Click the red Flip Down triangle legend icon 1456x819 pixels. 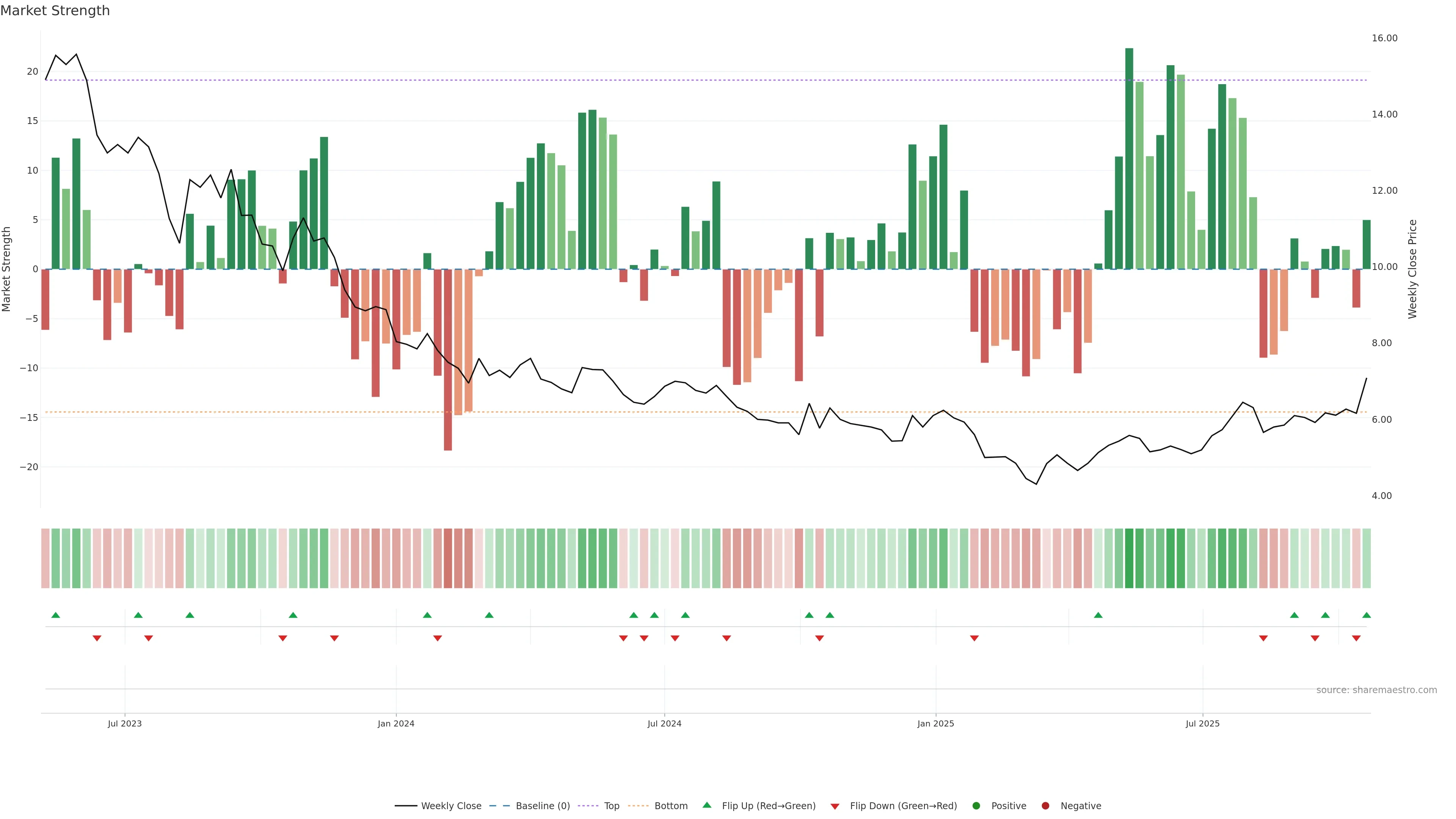click(835, 806)
